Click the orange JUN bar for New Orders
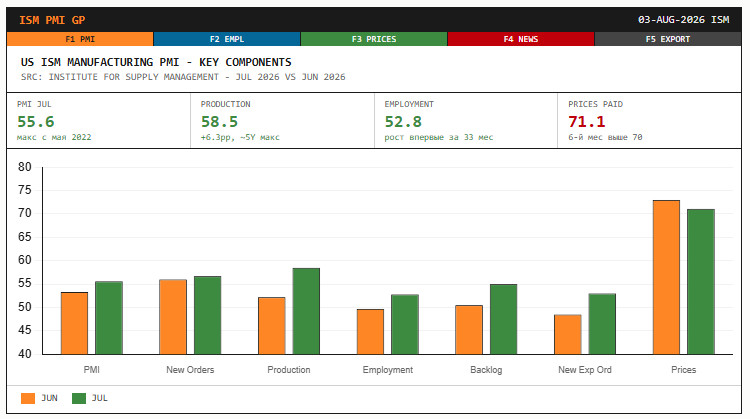Viewport: 750px width, 419px height. point(173,317)
